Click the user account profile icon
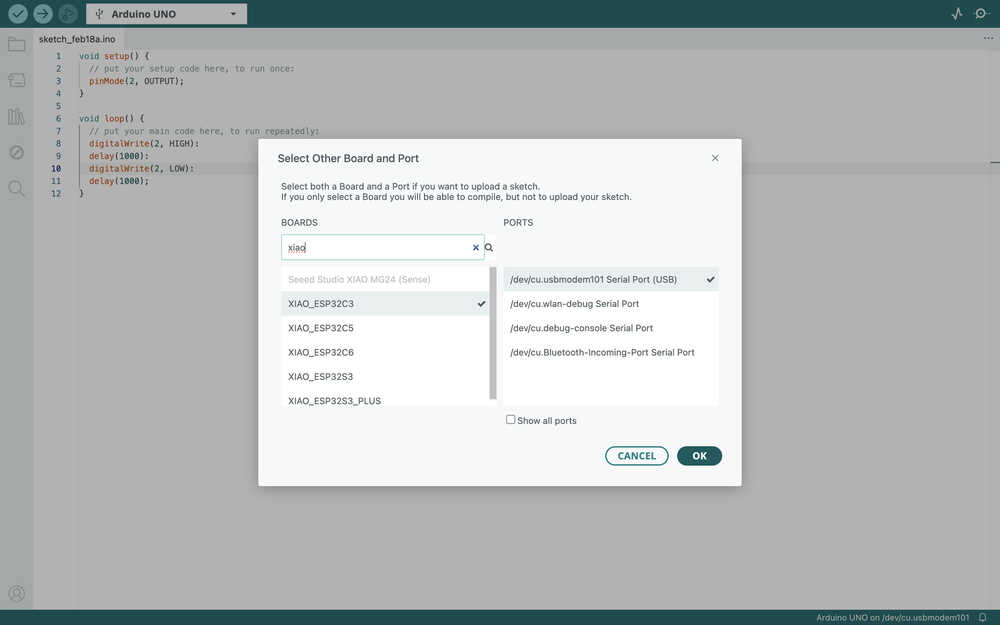 [17, 594]
